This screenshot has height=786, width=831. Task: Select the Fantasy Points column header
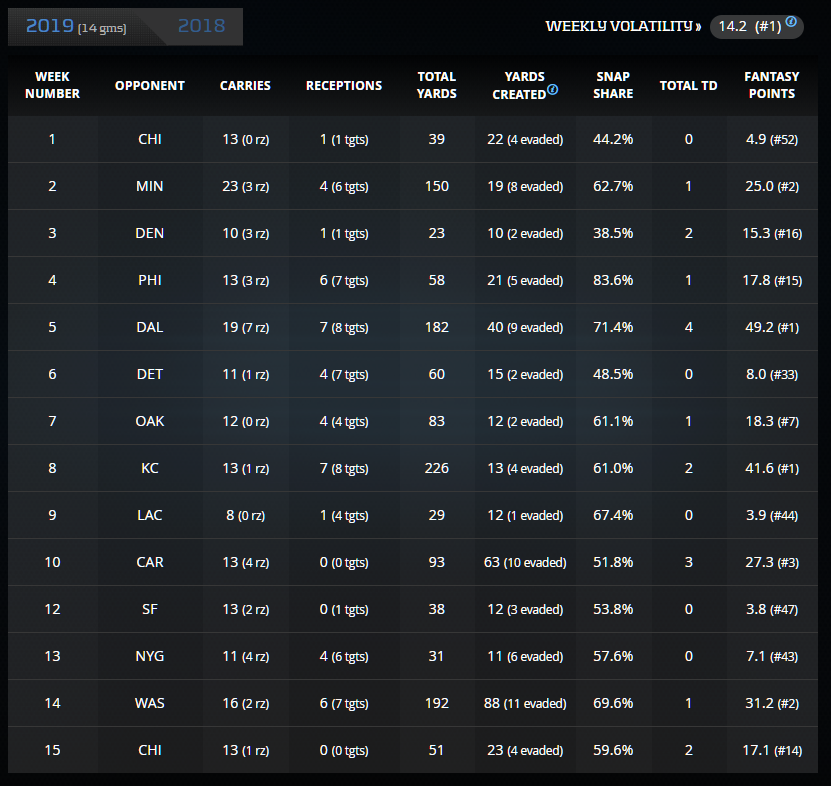click(772, 85)
